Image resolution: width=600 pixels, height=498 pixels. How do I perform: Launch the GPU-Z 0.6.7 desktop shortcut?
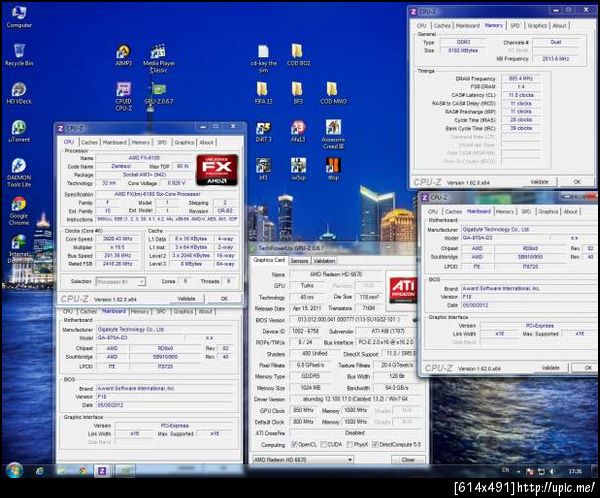[x=158, y=93]
